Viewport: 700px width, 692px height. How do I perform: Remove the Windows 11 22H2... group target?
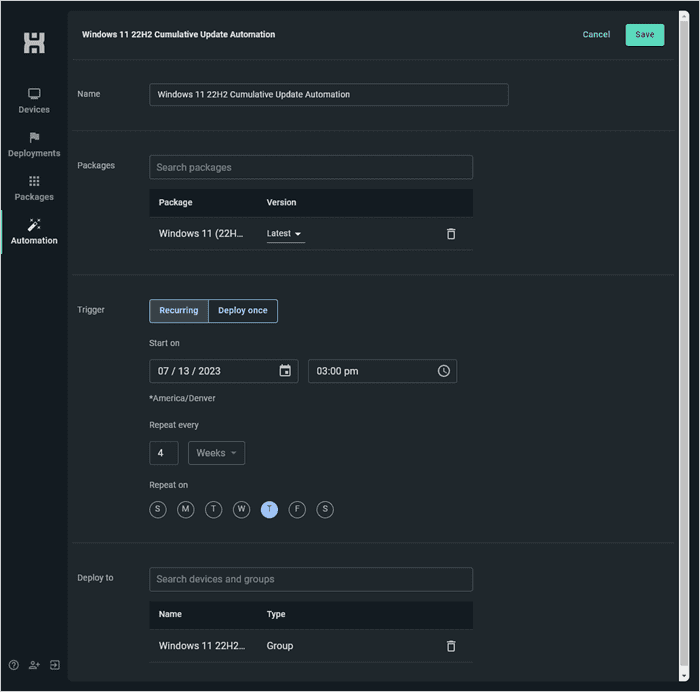click(451, 646)
